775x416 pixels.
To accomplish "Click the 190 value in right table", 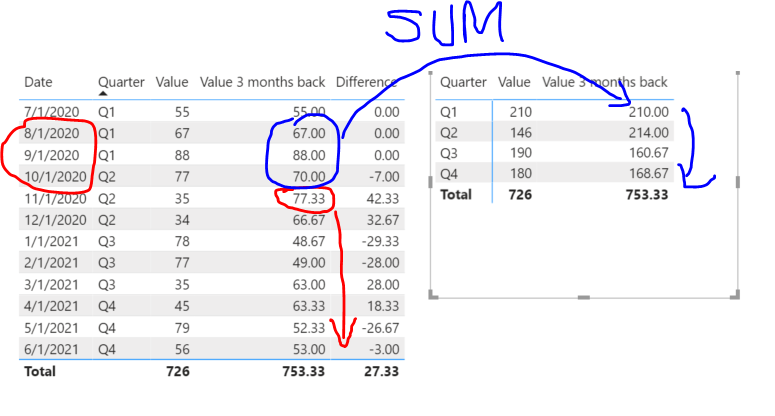I will 521,153.
